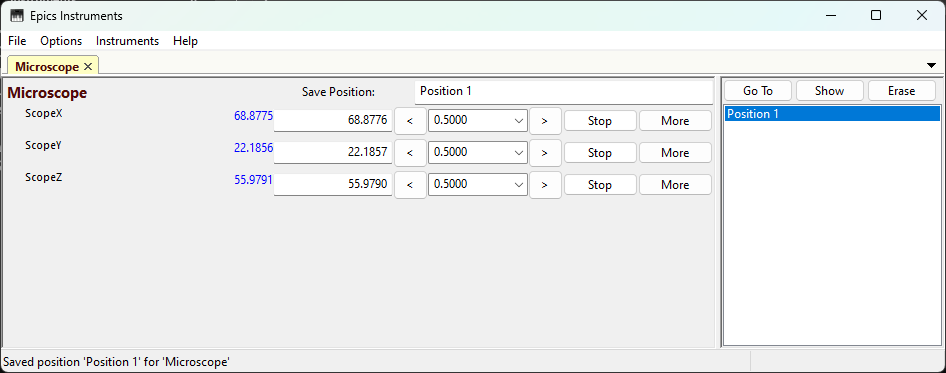Image resolution: width=946 pixels, height=373 pixels.
Task: Step ScopeX forward with > button
Action: 545,121
